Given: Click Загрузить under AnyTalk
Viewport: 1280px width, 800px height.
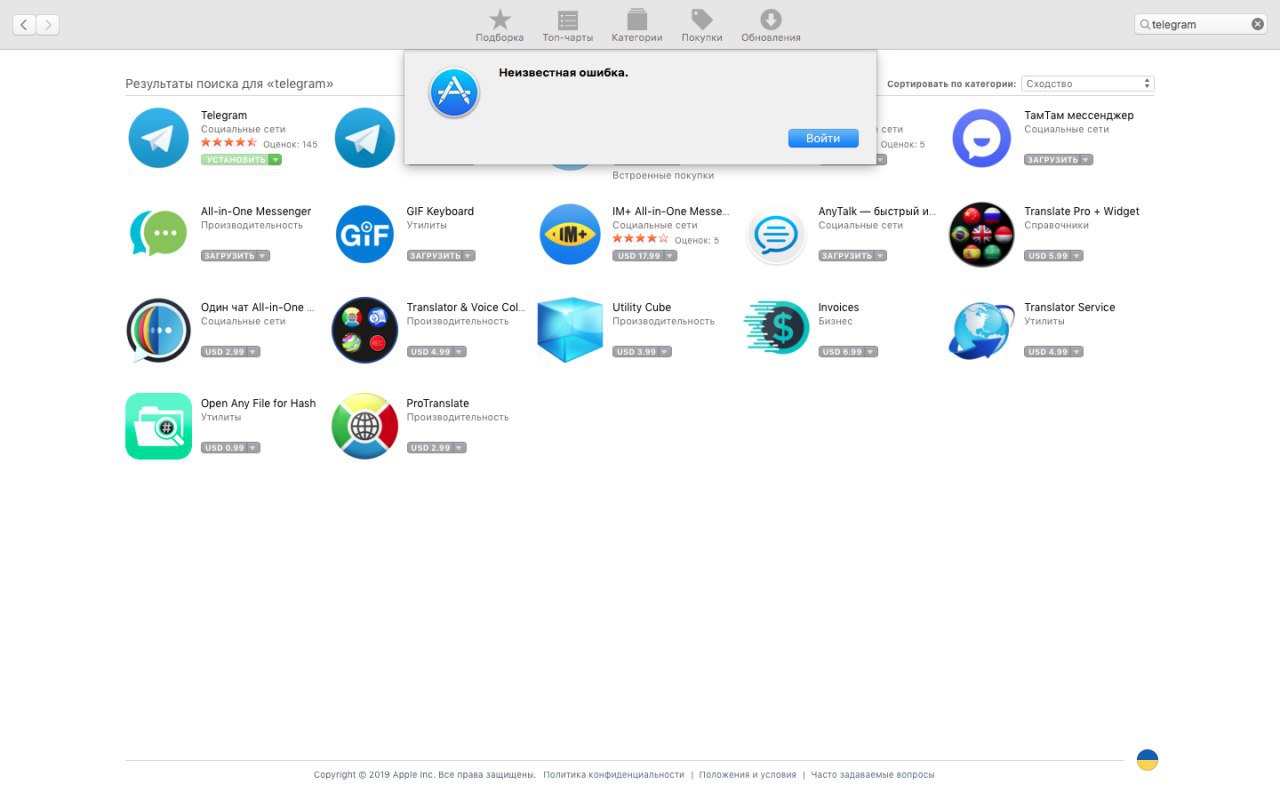Looking at the screenshot, I should (x=852, y=256).
